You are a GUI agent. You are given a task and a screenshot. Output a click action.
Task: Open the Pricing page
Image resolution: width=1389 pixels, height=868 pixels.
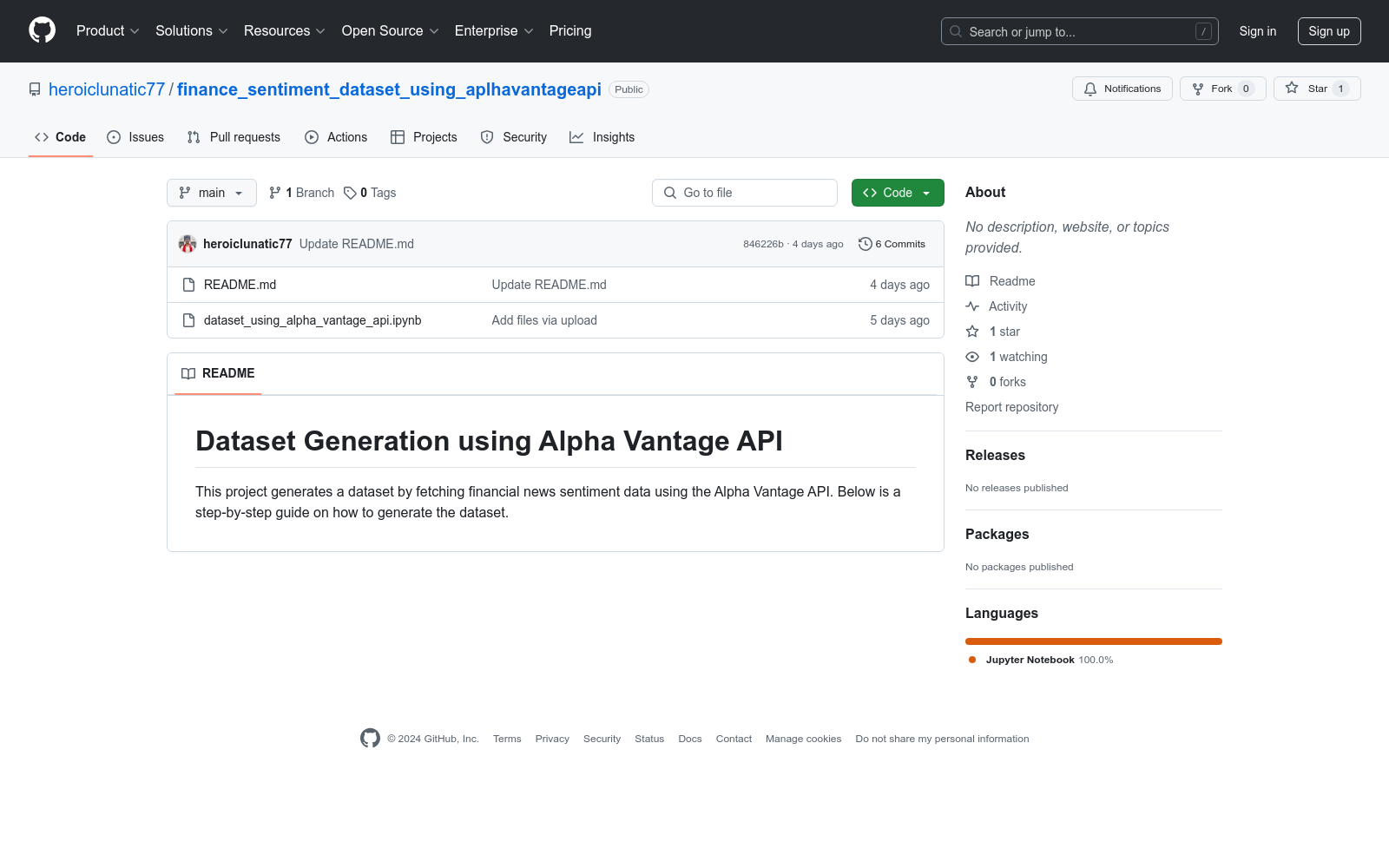[x=570, y=30]
